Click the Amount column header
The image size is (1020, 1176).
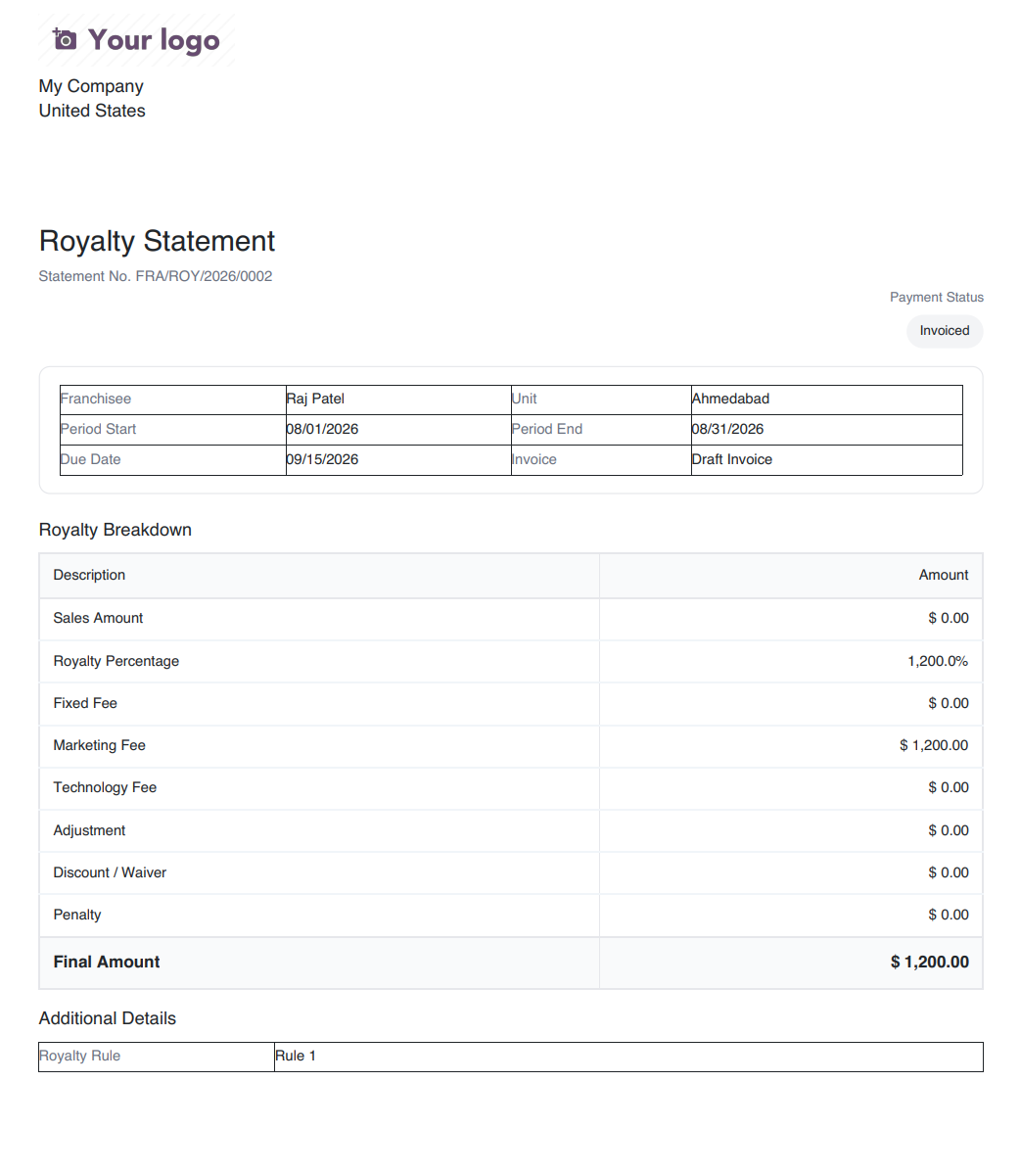(944, 575)
